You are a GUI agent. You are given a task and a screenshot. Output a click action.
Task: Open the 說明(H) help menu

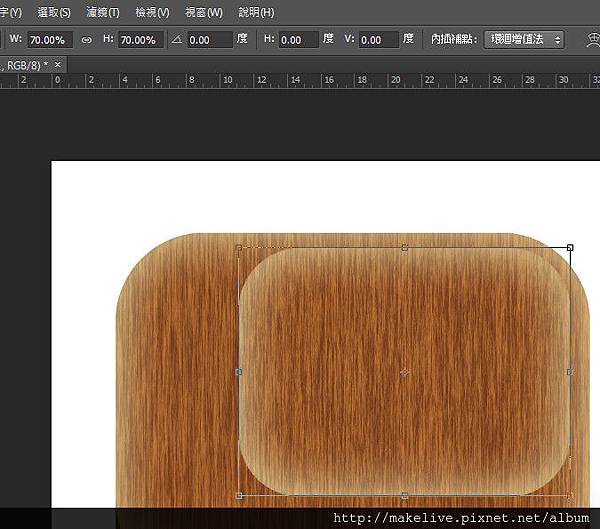[256, 13]
